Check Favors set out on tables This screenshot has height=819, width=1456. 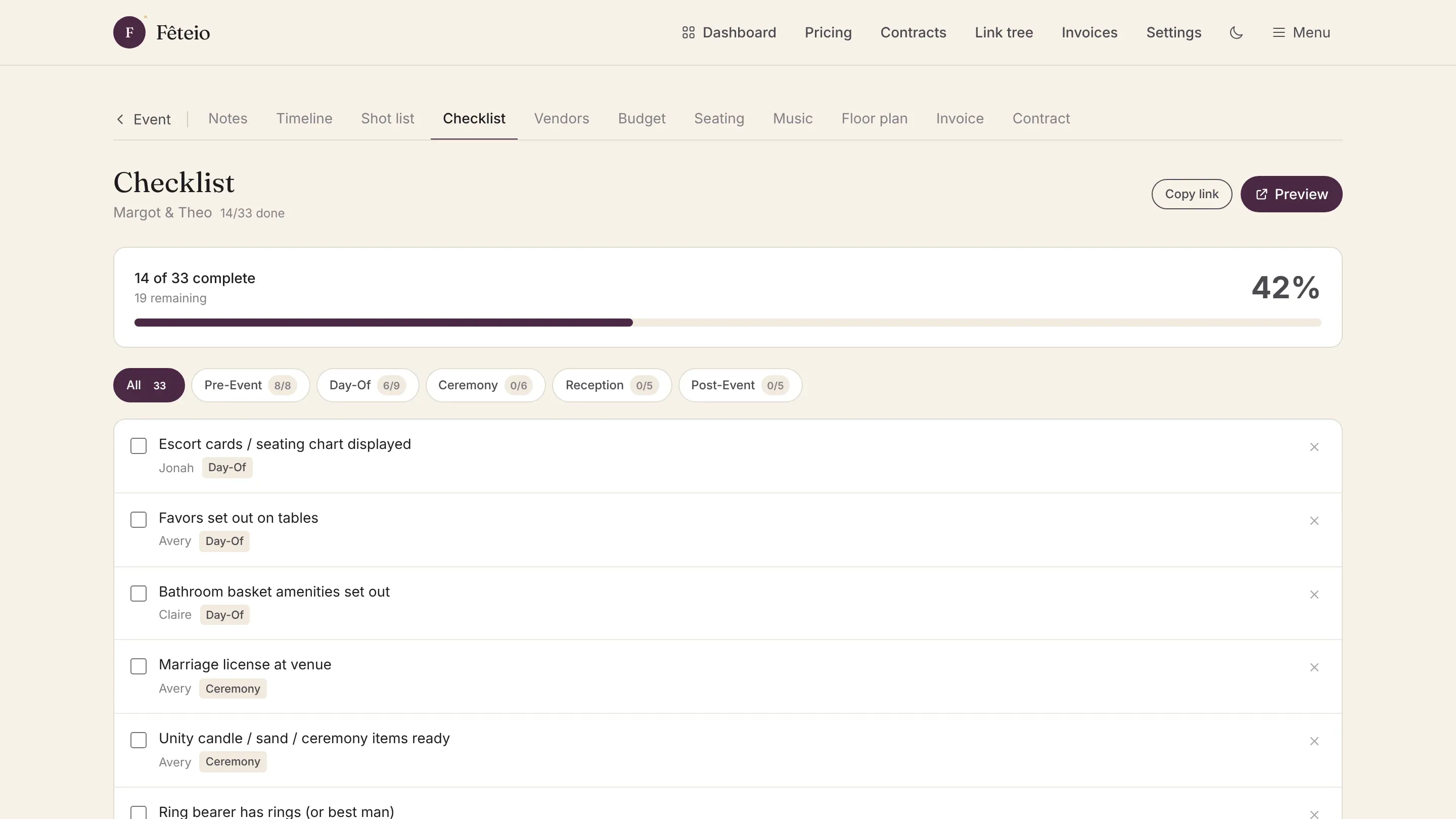coord(139,519)
